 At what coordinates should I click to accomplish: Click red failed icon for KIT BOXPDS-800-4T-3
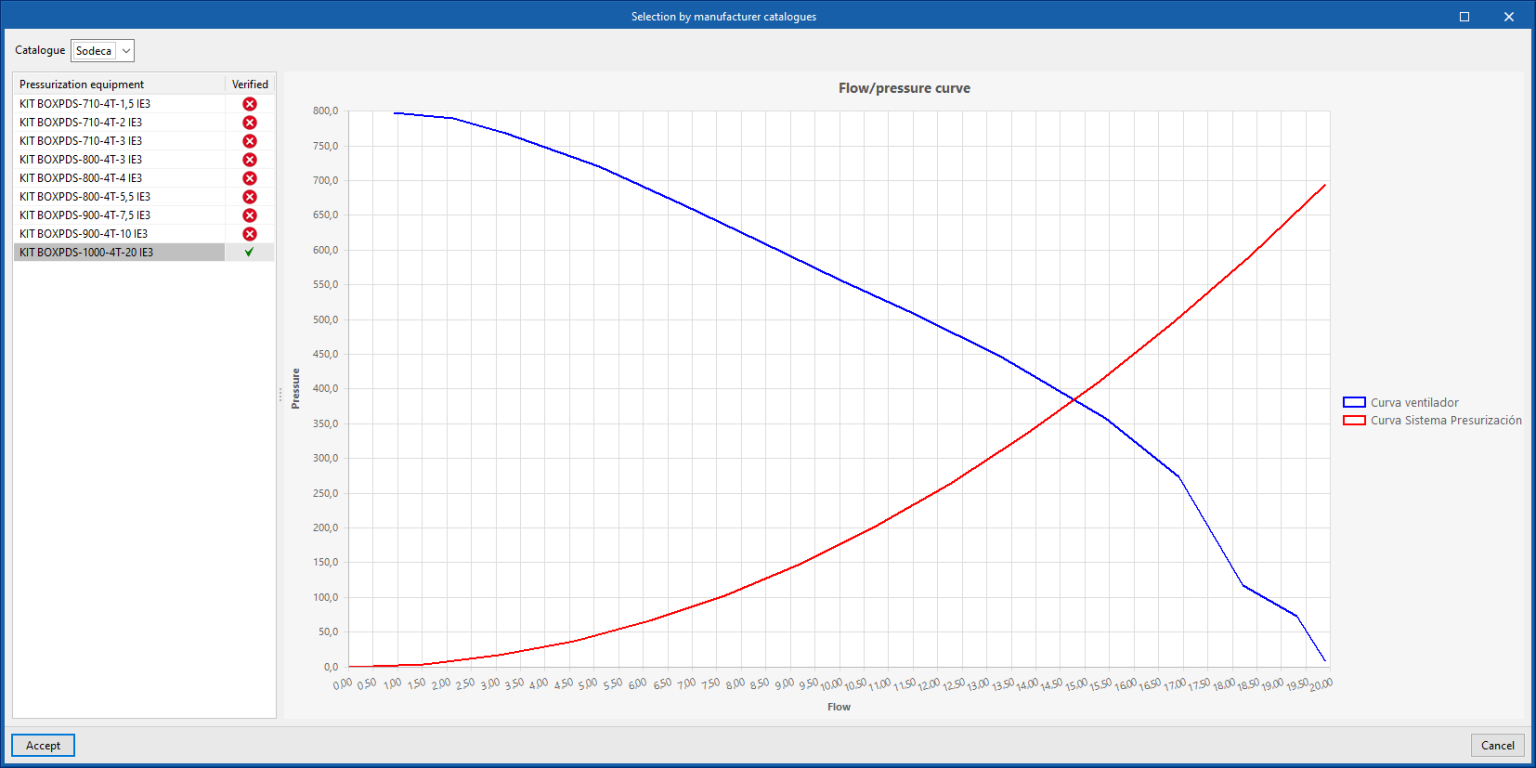250,159
